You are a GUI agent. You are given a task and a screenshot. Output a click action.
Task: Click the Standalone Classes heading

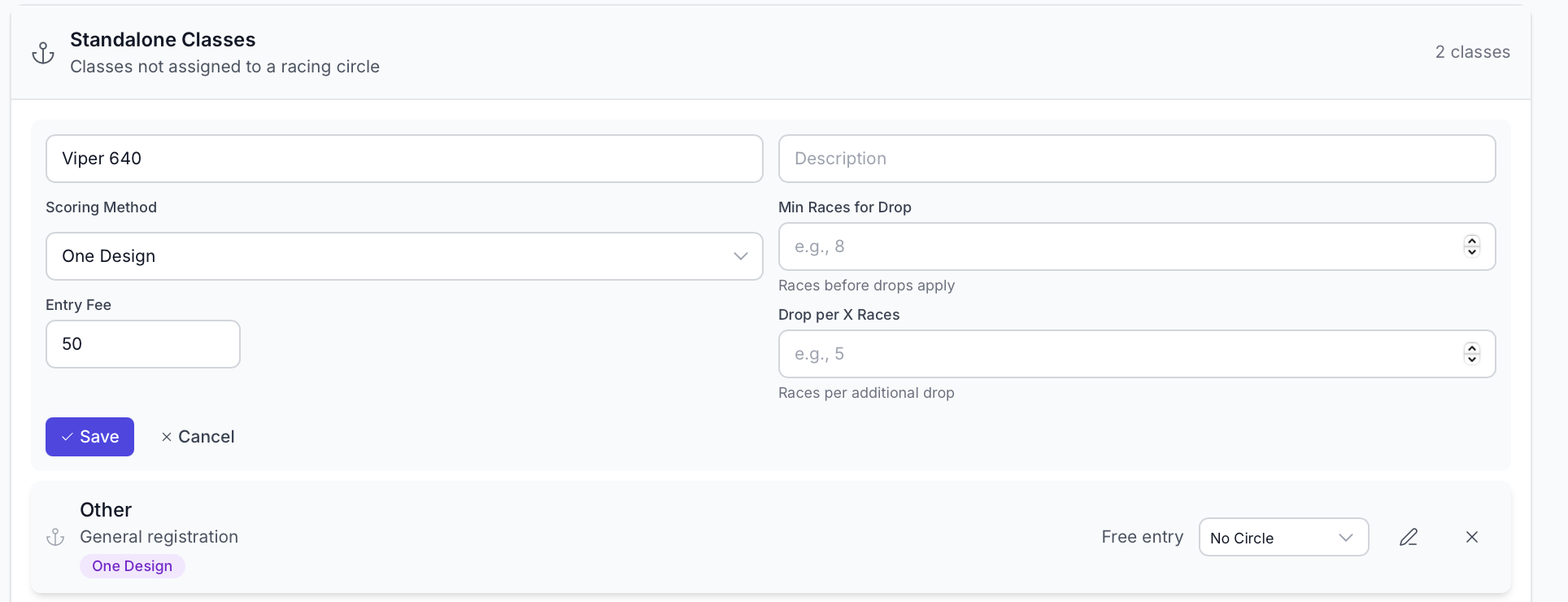(163, 40)
